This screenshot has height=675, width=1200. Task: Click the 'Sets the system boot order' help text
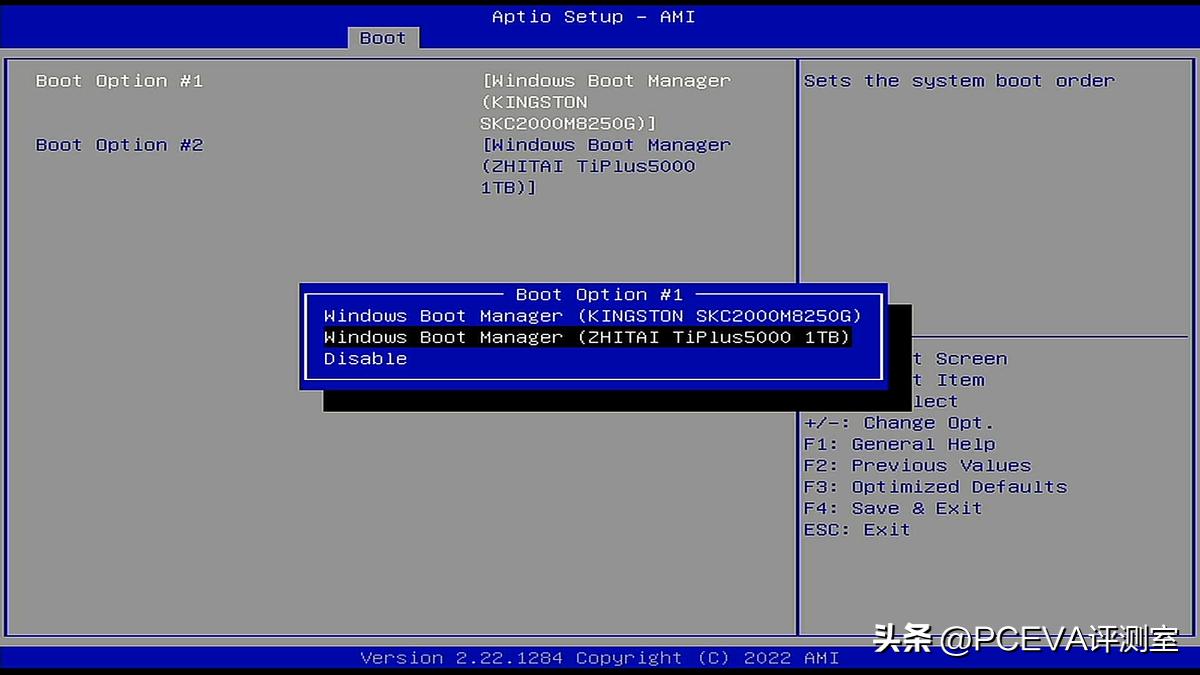pyautogui.click(x=958, y=80)
